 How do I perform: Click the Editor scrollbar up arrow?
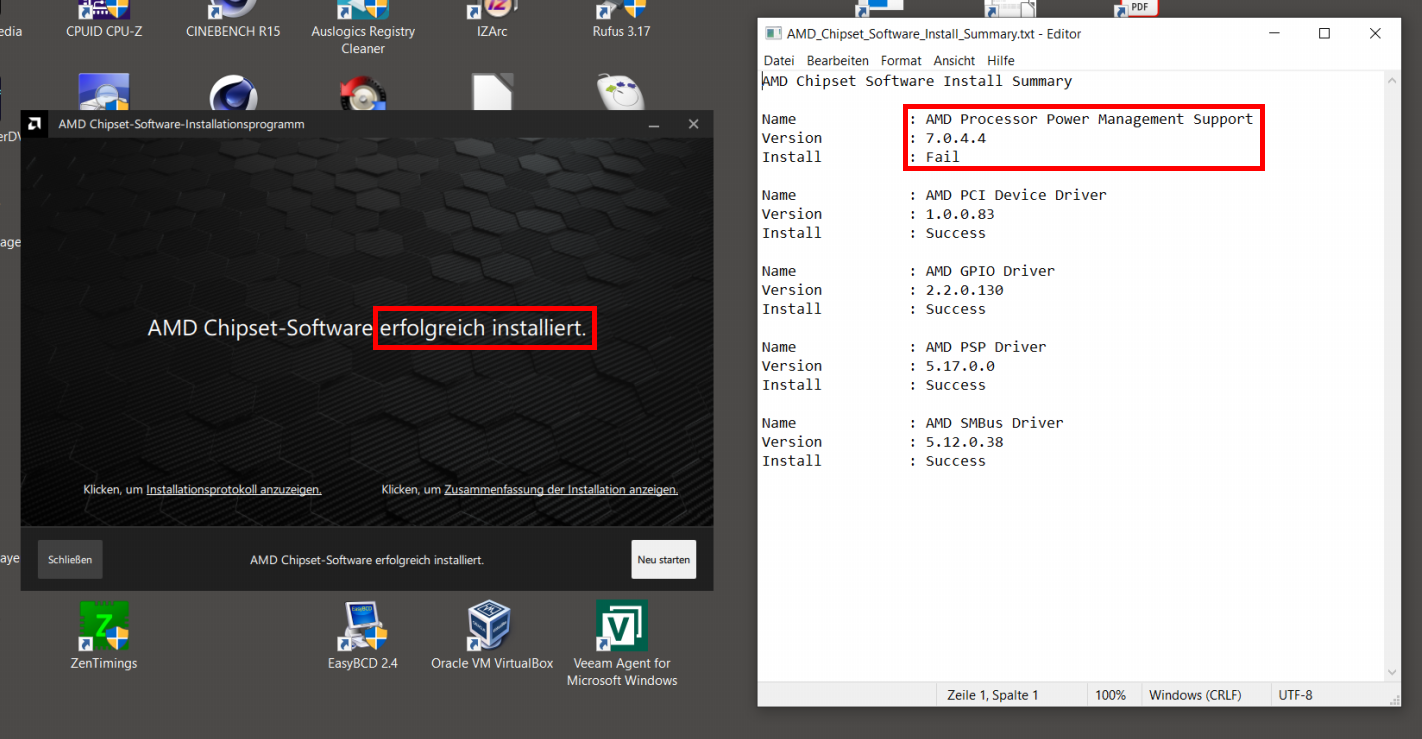(x=1392, y=81)
